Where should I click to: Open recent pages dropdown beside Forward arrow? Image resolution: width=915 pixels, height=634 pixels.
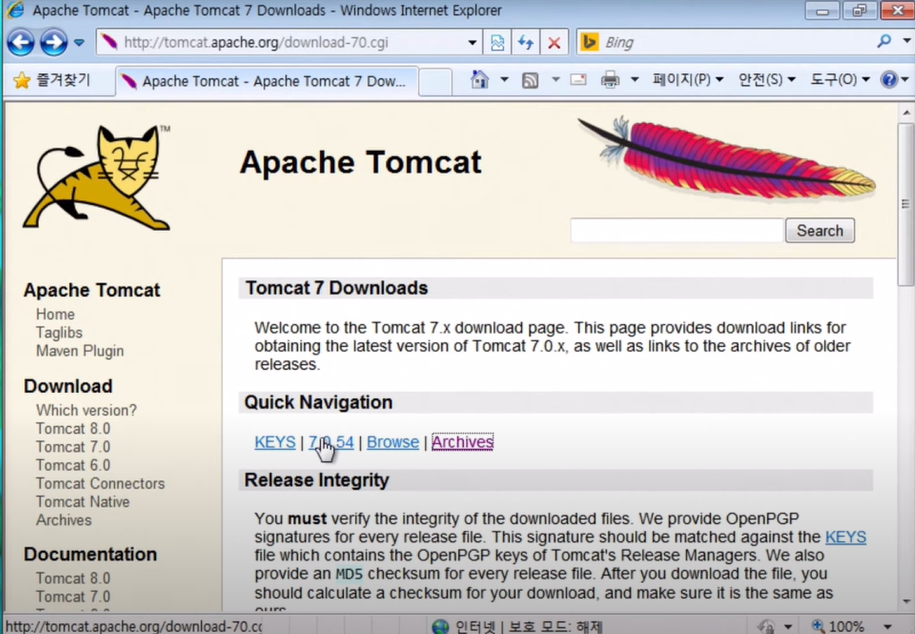pyautogui.click(x=79, y=43)
